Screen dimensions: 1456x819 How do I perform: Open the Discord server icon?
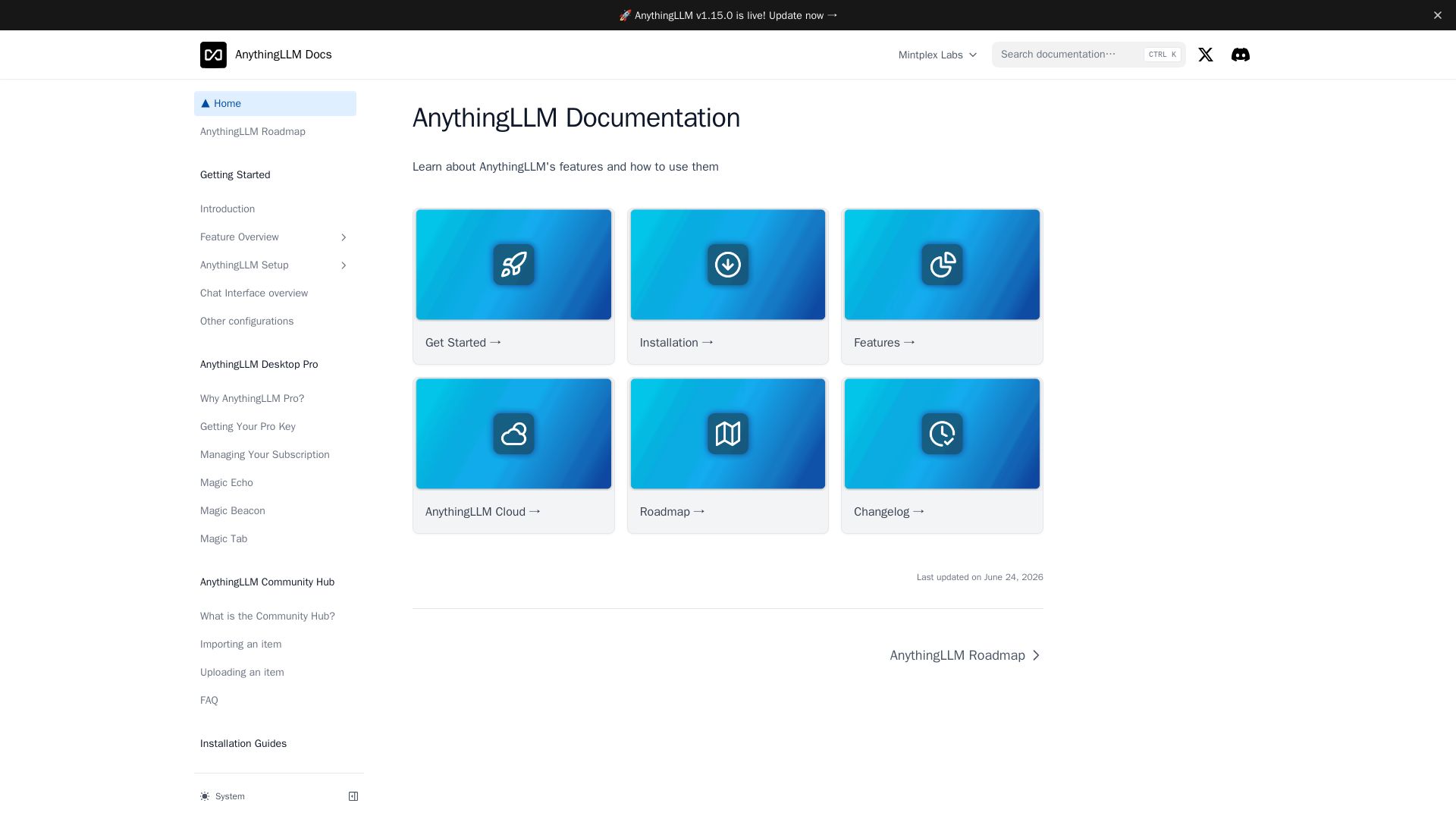point(1241,55)
